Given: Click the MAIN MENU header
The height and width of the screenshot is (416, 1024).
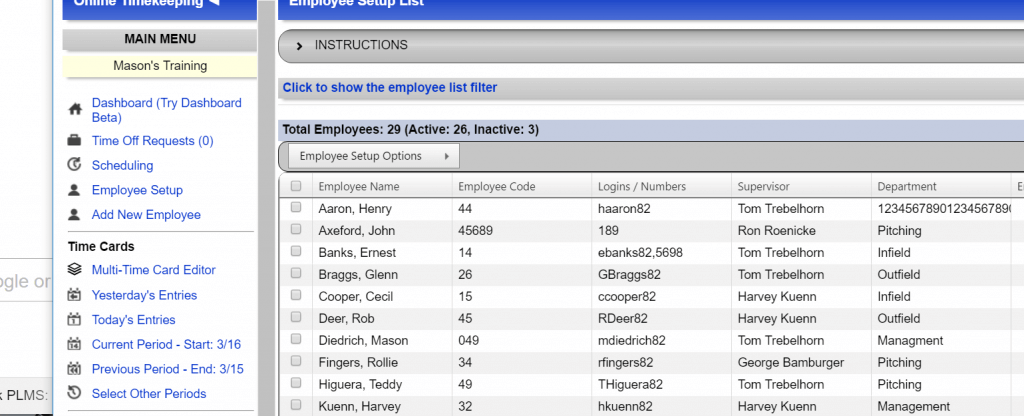Looking at the screenshot, I should click(160, 39).
